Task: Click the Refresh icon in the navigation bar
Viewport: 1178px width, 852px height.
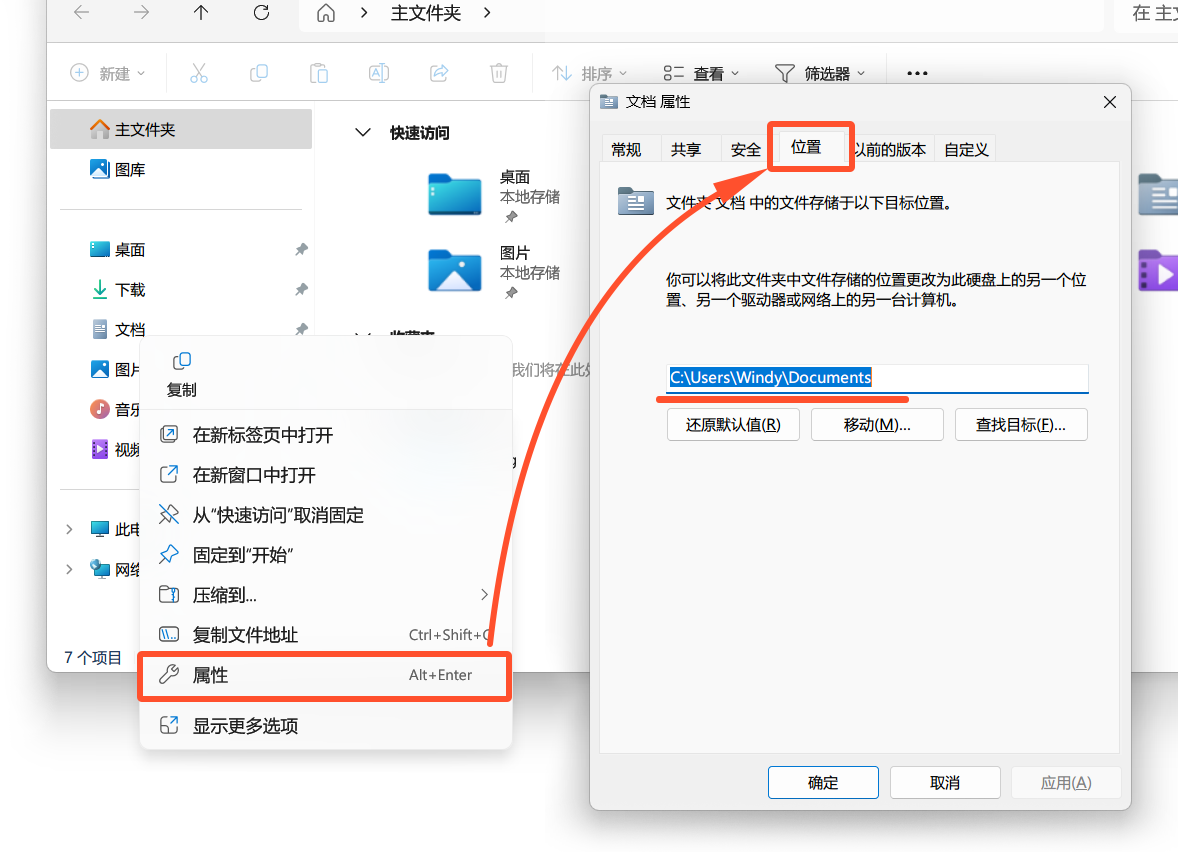Action: click(x=260, y=13)
